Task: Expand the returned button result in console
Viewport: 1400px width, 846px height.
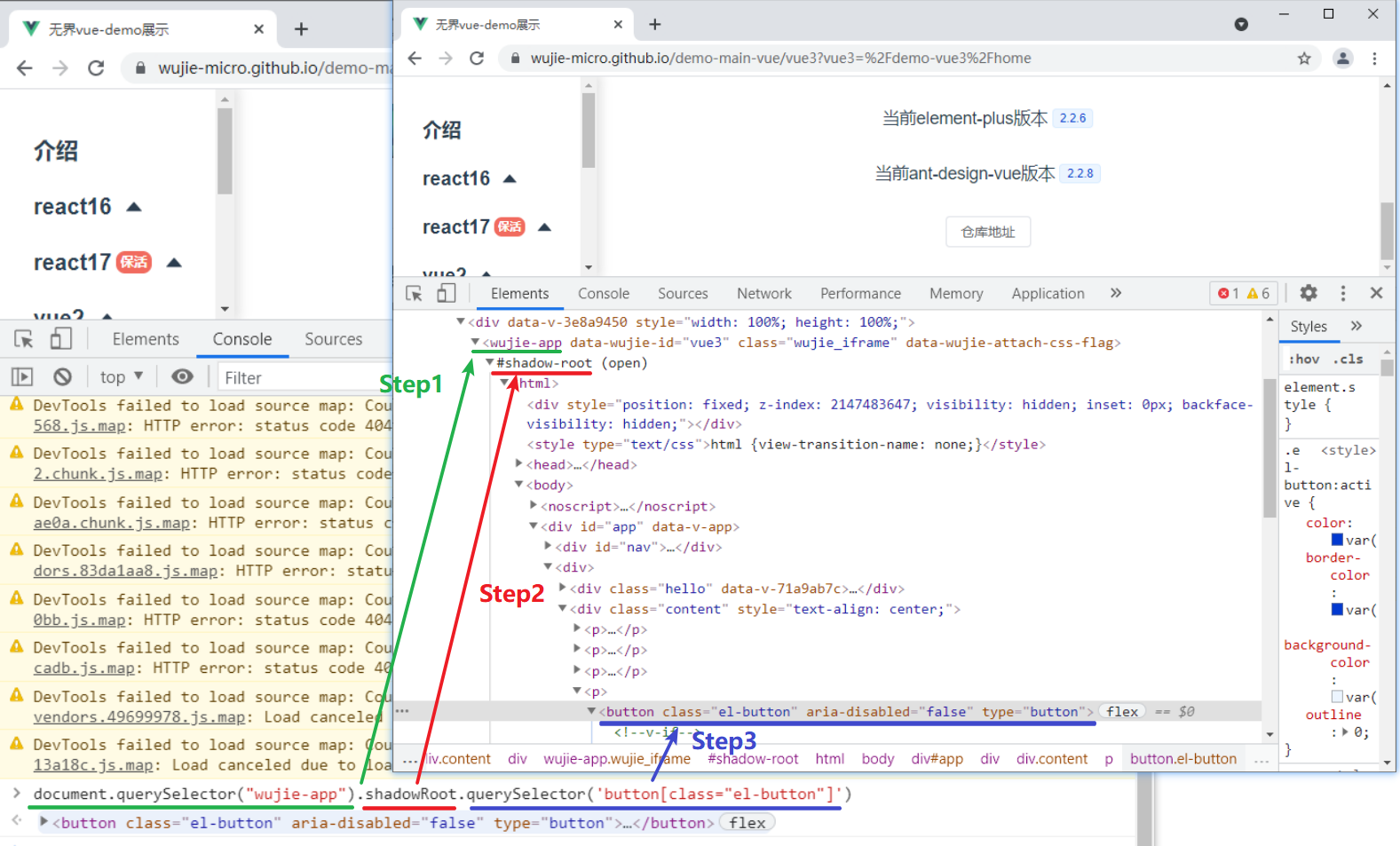Action: (44, 822)
